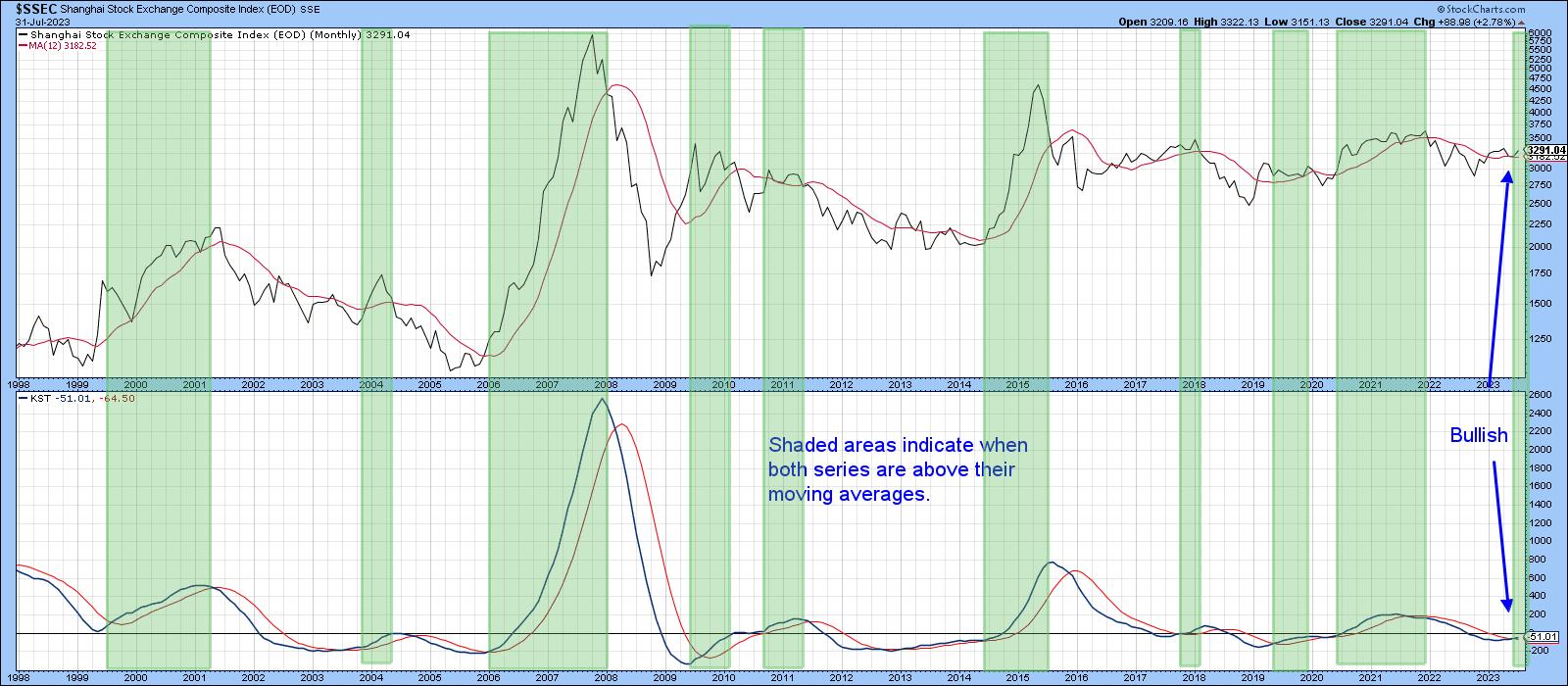1568x686 pixels.
Task: Click the small up-triangle after Chg percentage
Action: coord(1522,21)
